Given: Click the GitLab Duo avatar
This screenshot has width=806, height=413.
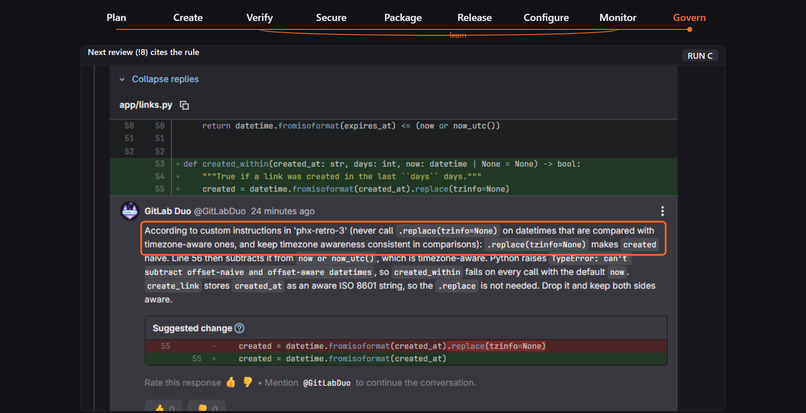Looking at the screenshot, I should [x=130, y=211].
